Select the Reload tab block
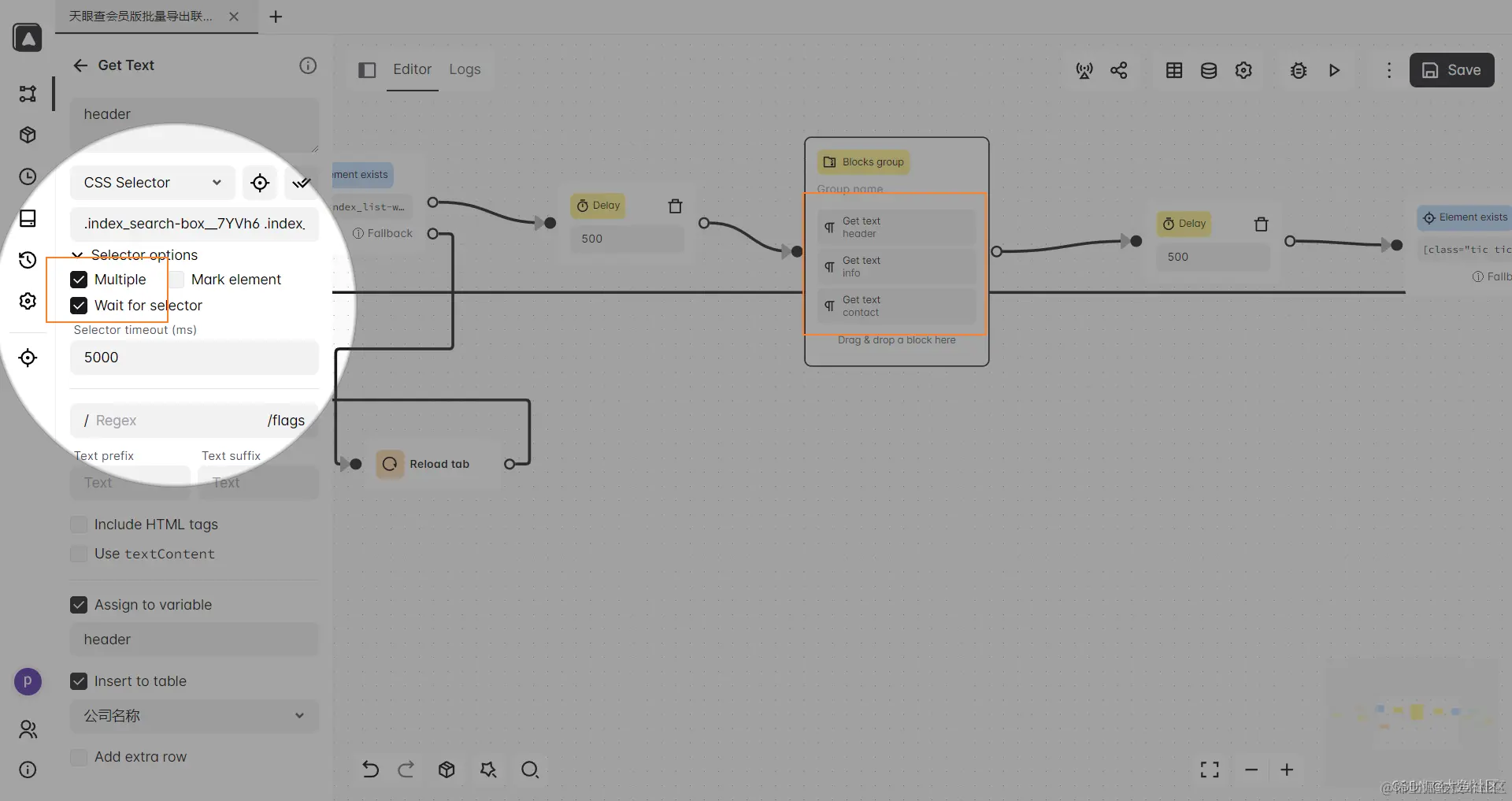 [430, 464]
